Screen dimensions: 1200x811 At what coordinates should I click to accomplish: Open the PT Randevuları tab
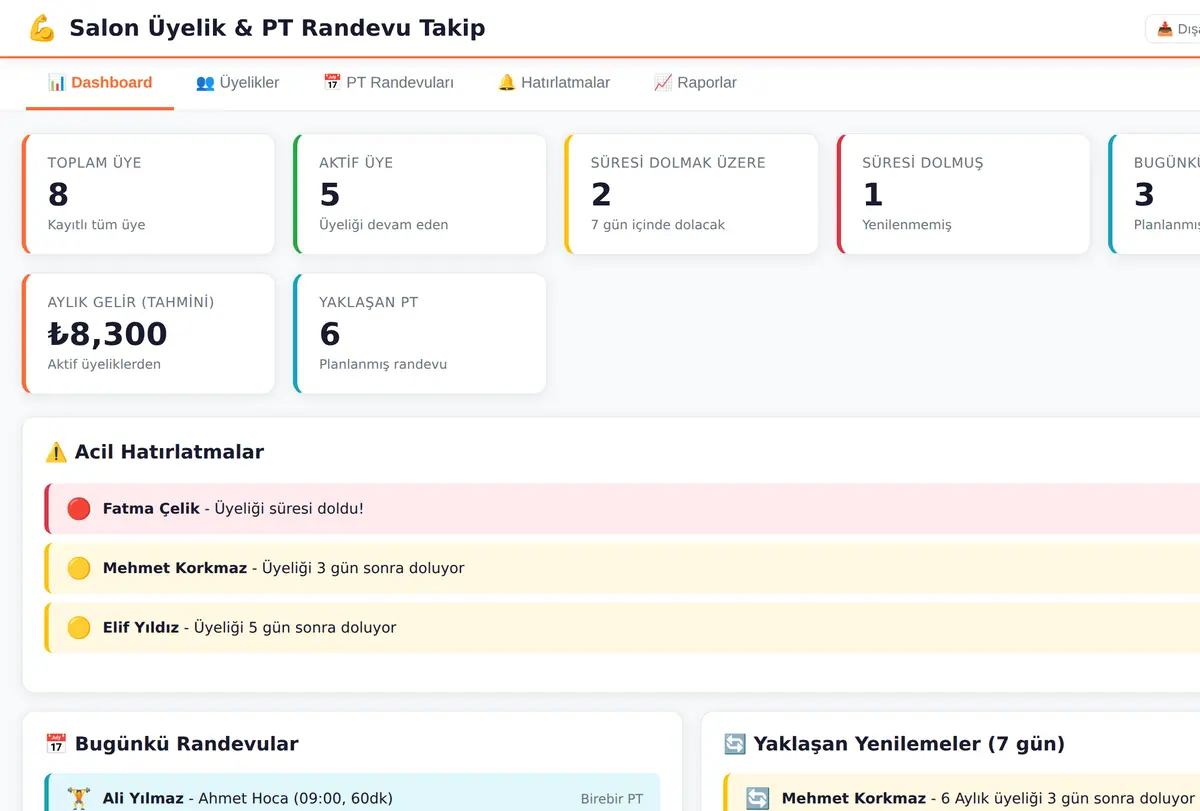tap(388, 83)
